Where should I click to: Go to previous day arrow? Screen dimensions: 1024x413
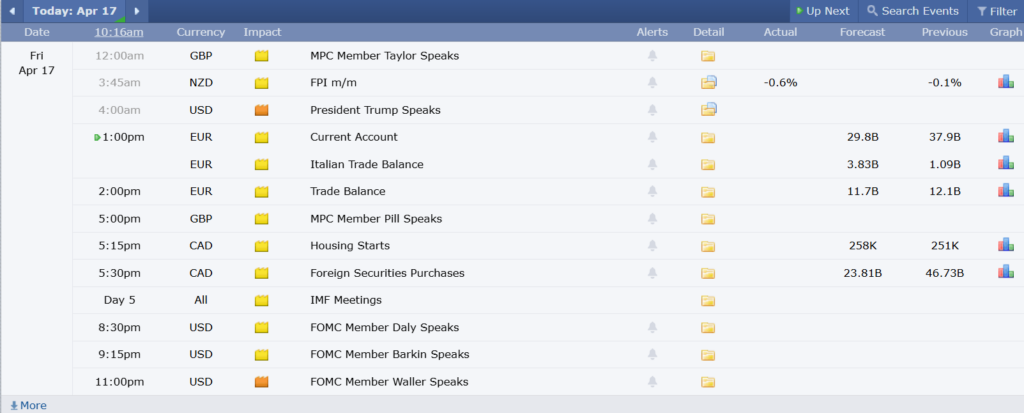pyautogui.click(x=12, y=11)
